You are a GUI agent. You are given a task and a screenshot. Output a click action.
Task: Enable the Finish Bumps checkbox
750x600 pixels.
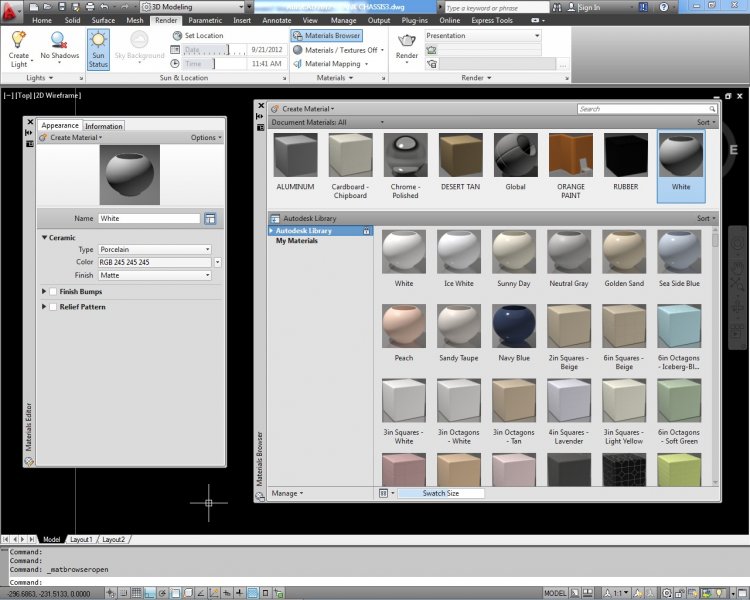[53, 291]
